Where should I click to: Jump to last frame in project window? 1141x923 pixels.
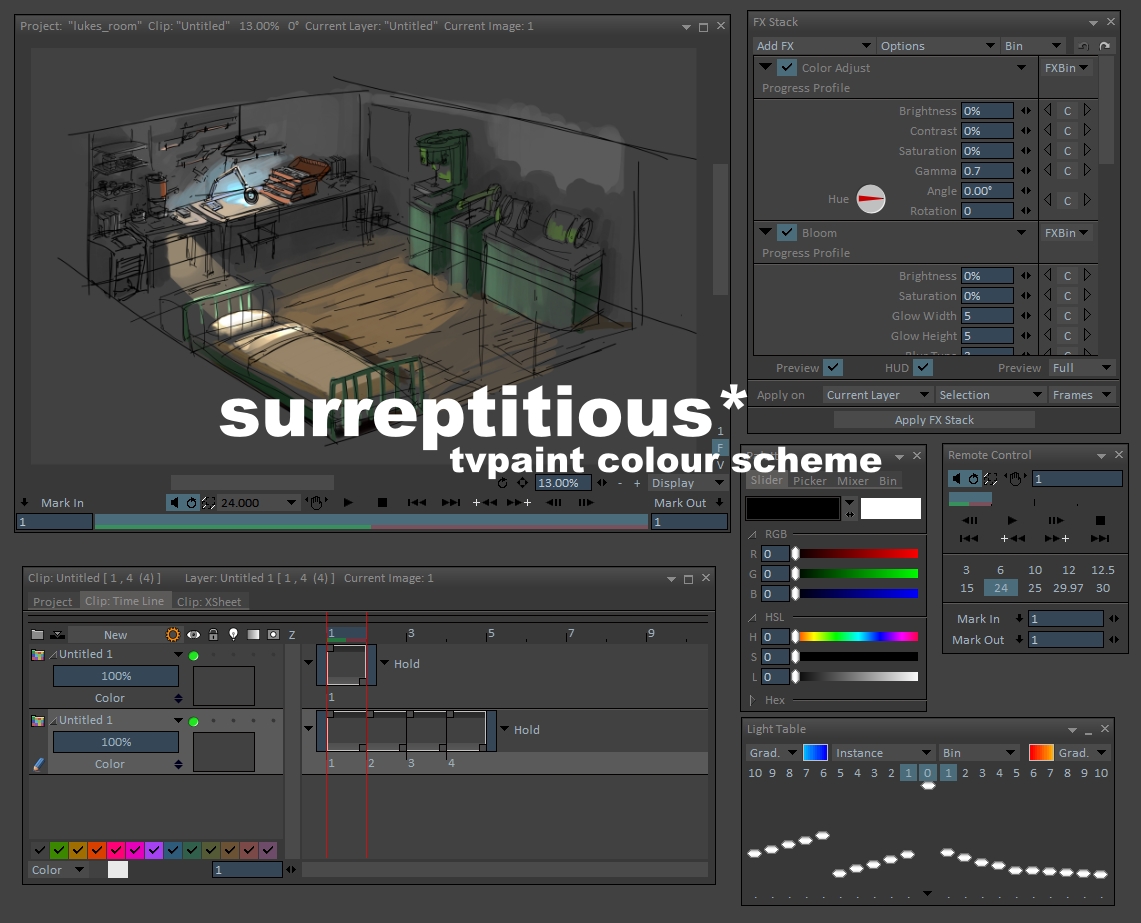[x=450, y=502]
